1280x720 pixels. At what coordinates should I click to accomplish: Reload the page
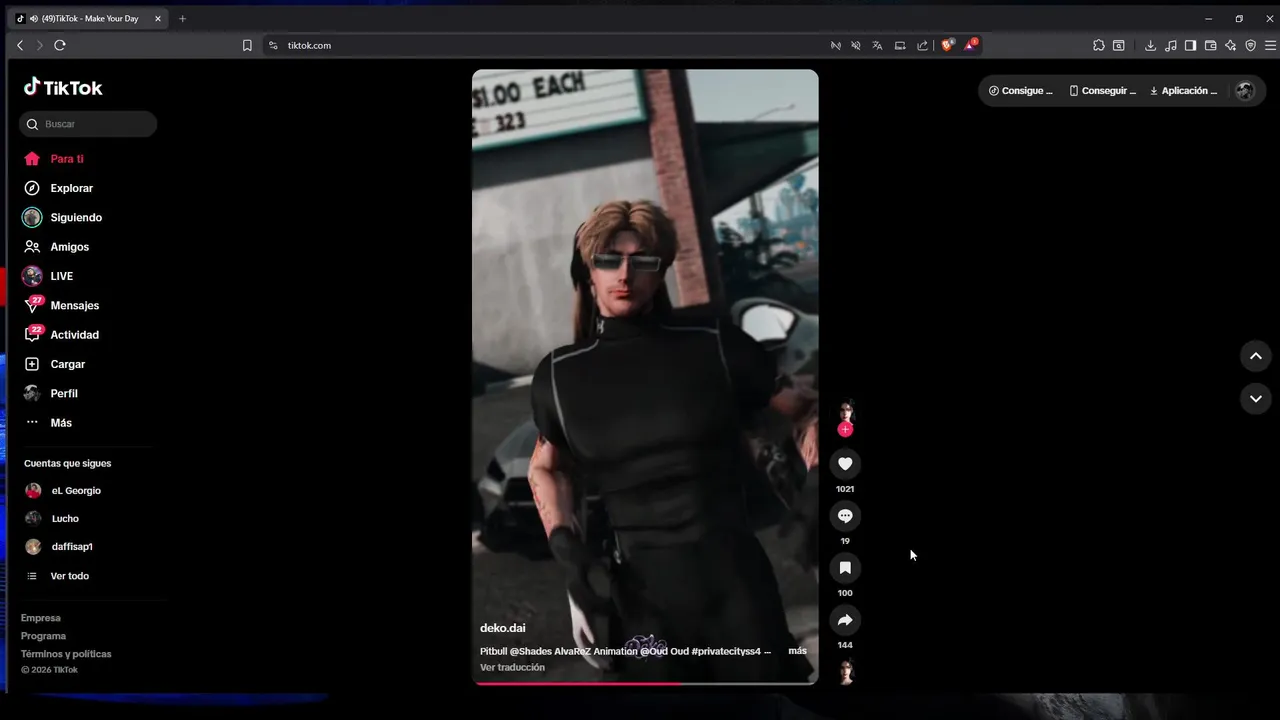pos(60,45)
